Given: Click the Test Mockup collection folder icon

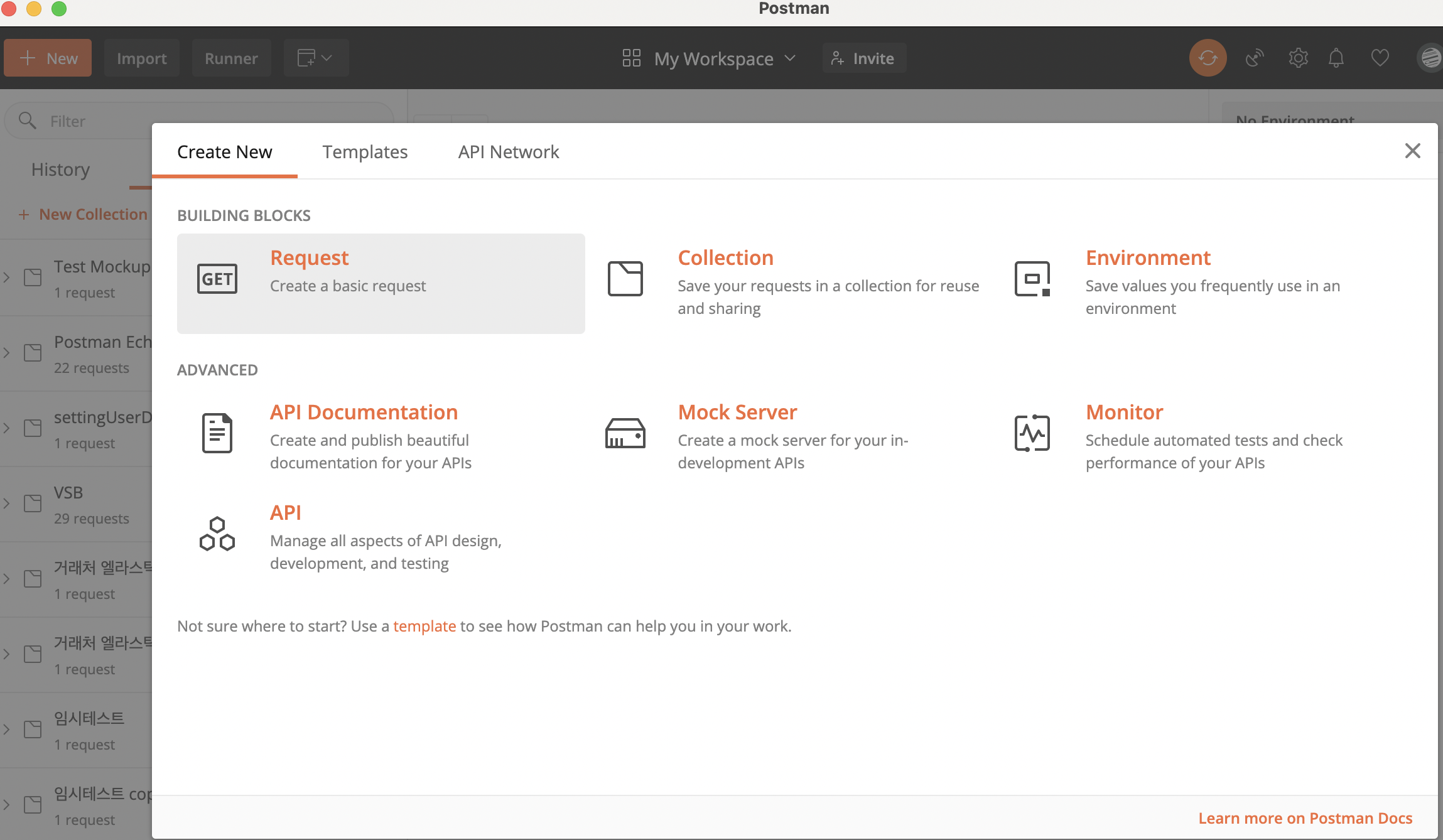Looking at the screenshot, I should click(33, 277).
